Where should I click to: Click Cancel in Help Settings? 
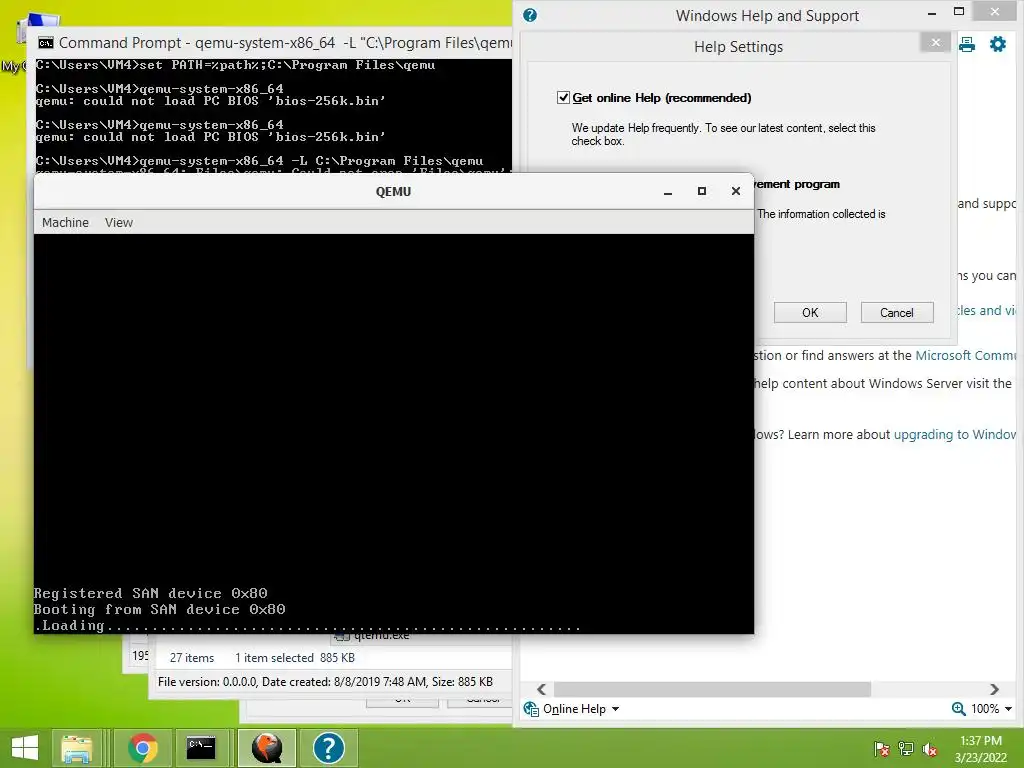point(897,313)
